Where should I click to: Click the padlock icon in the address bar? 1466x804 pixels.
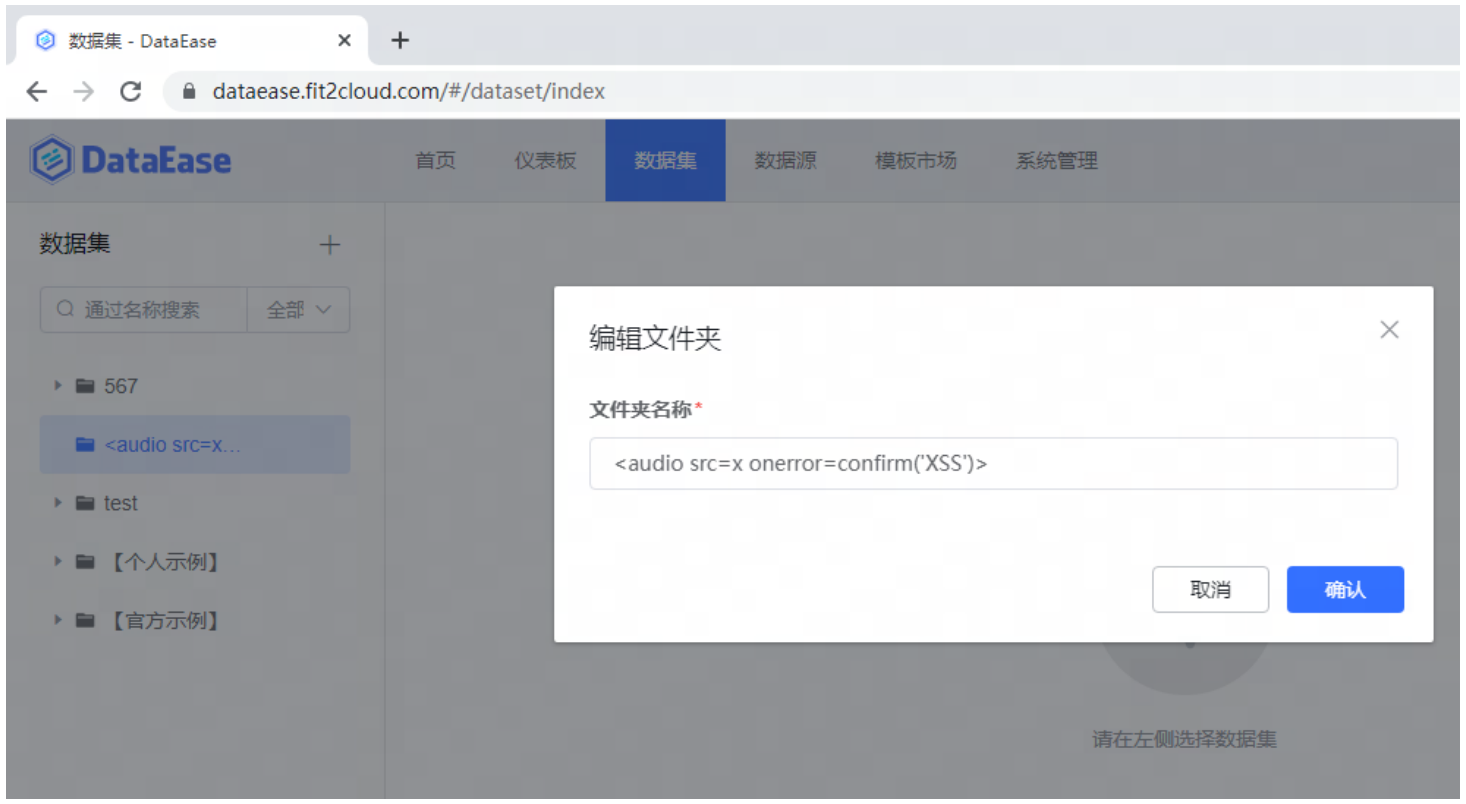[x=189, y=91]
